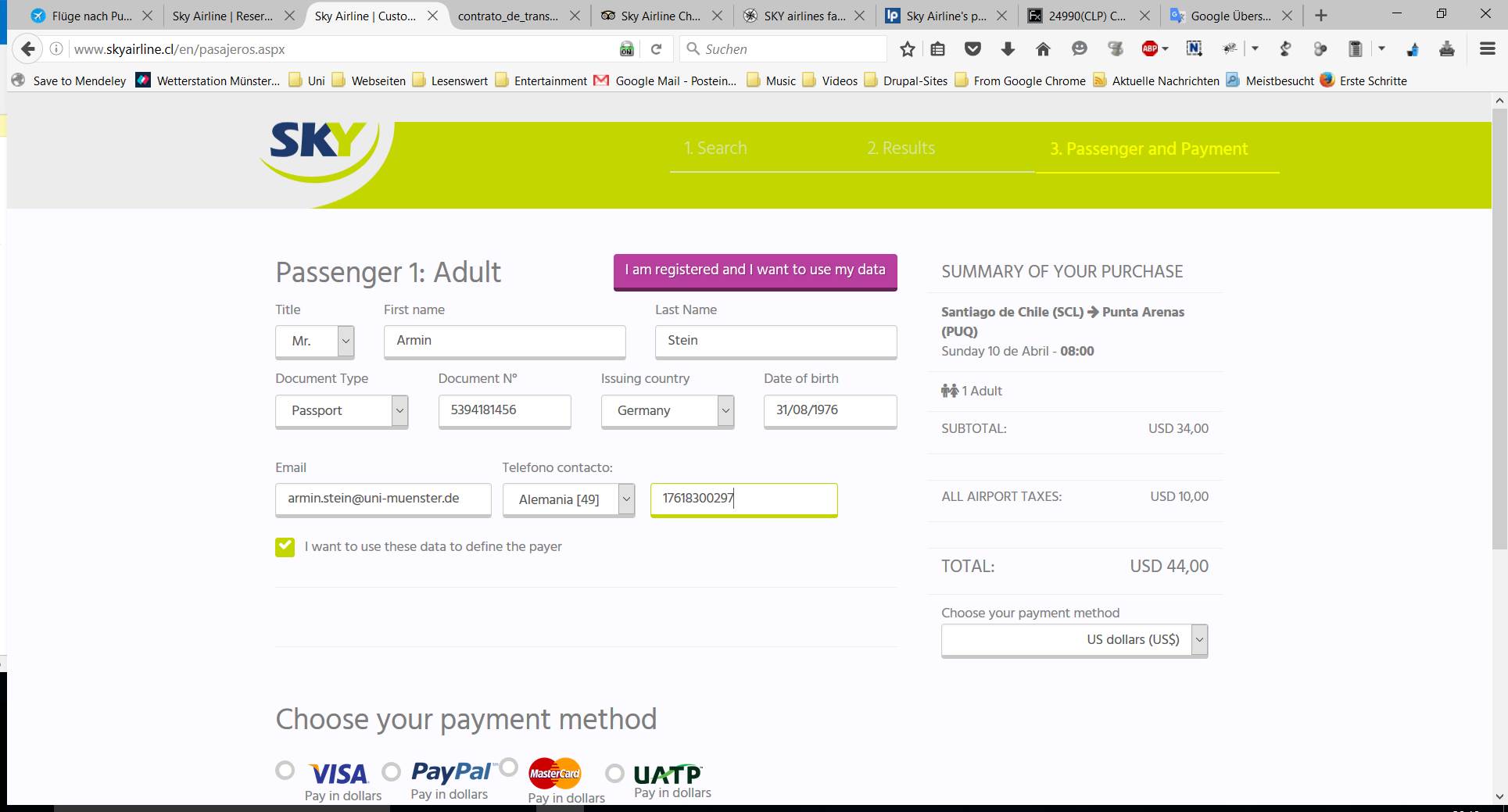Uncheck 'use these data to define the payer'
Viewport: 1508px width, 812px height.
(x=285, y=547)
